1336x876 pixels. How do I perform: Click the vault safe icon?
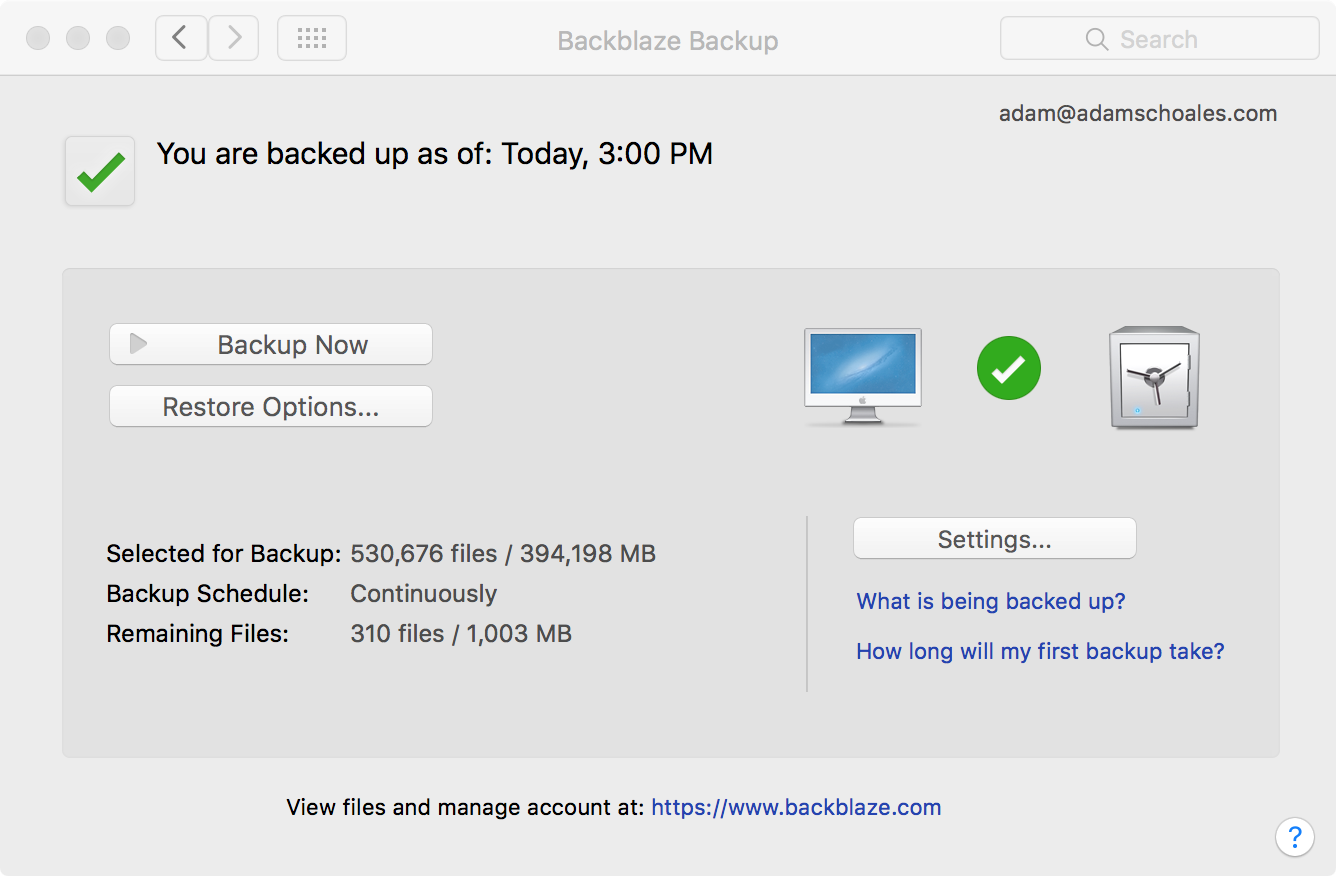click(1154, 377)
